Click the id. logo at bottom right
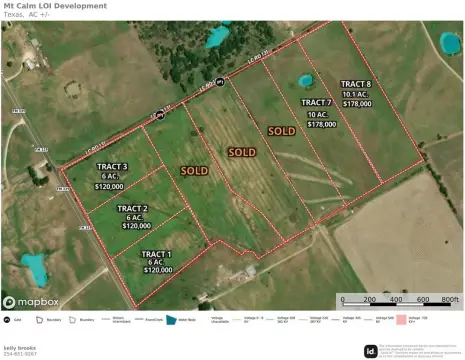The height and width of the screenshot is (360, 465). pos(371,351)
